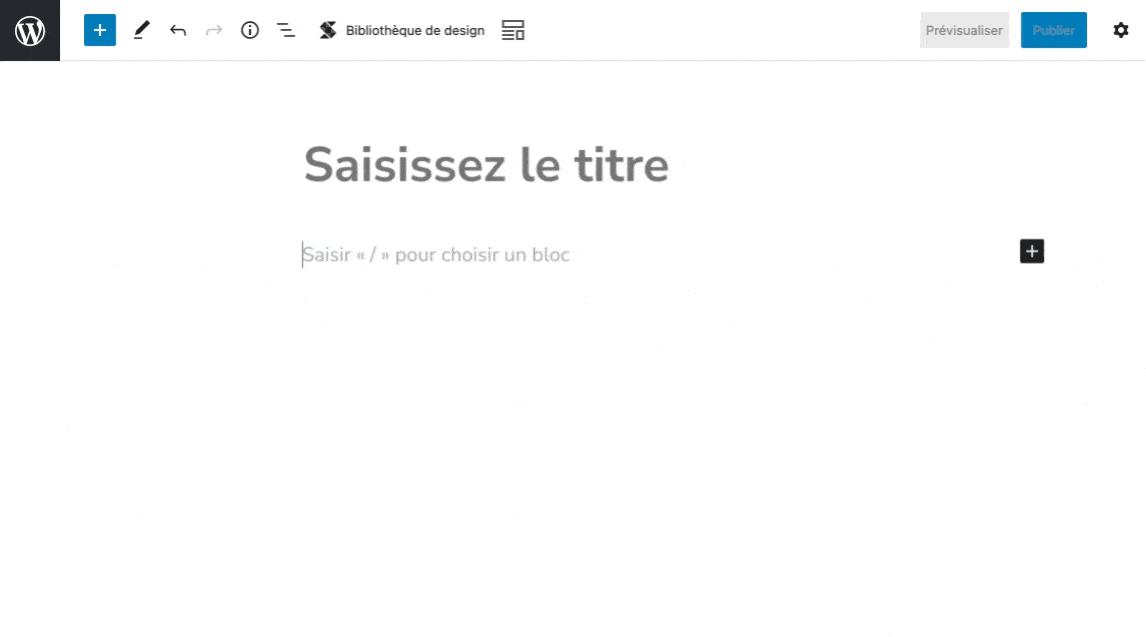Screen dimensions: 1146x637
Task: Select the pencil Tools icon
Action: click(141, 30)
